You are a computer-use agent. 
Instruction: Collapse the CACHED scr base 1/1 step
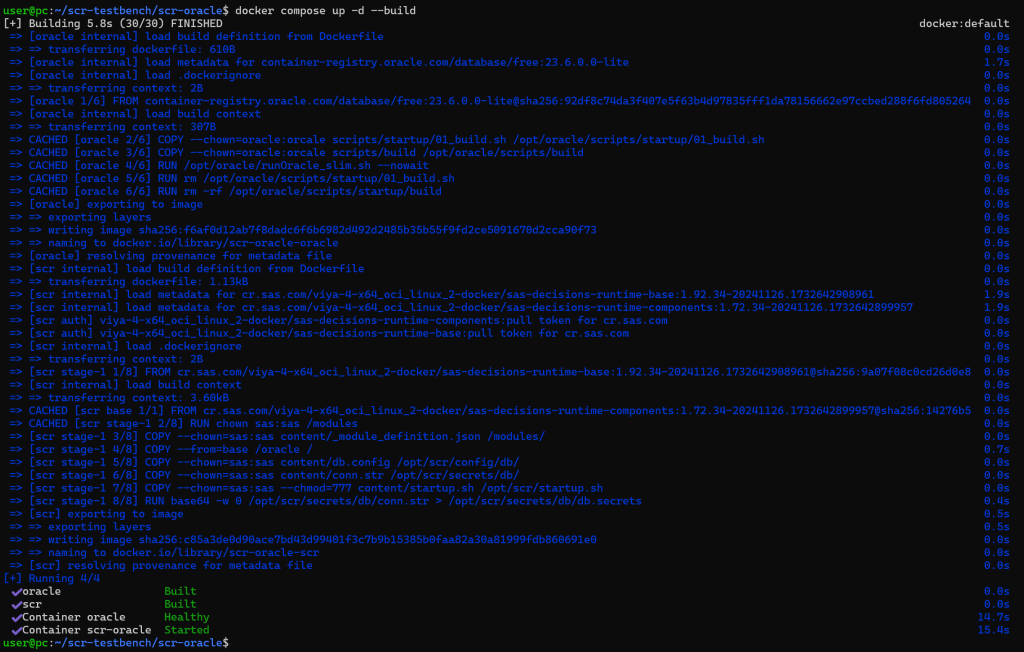56,410
